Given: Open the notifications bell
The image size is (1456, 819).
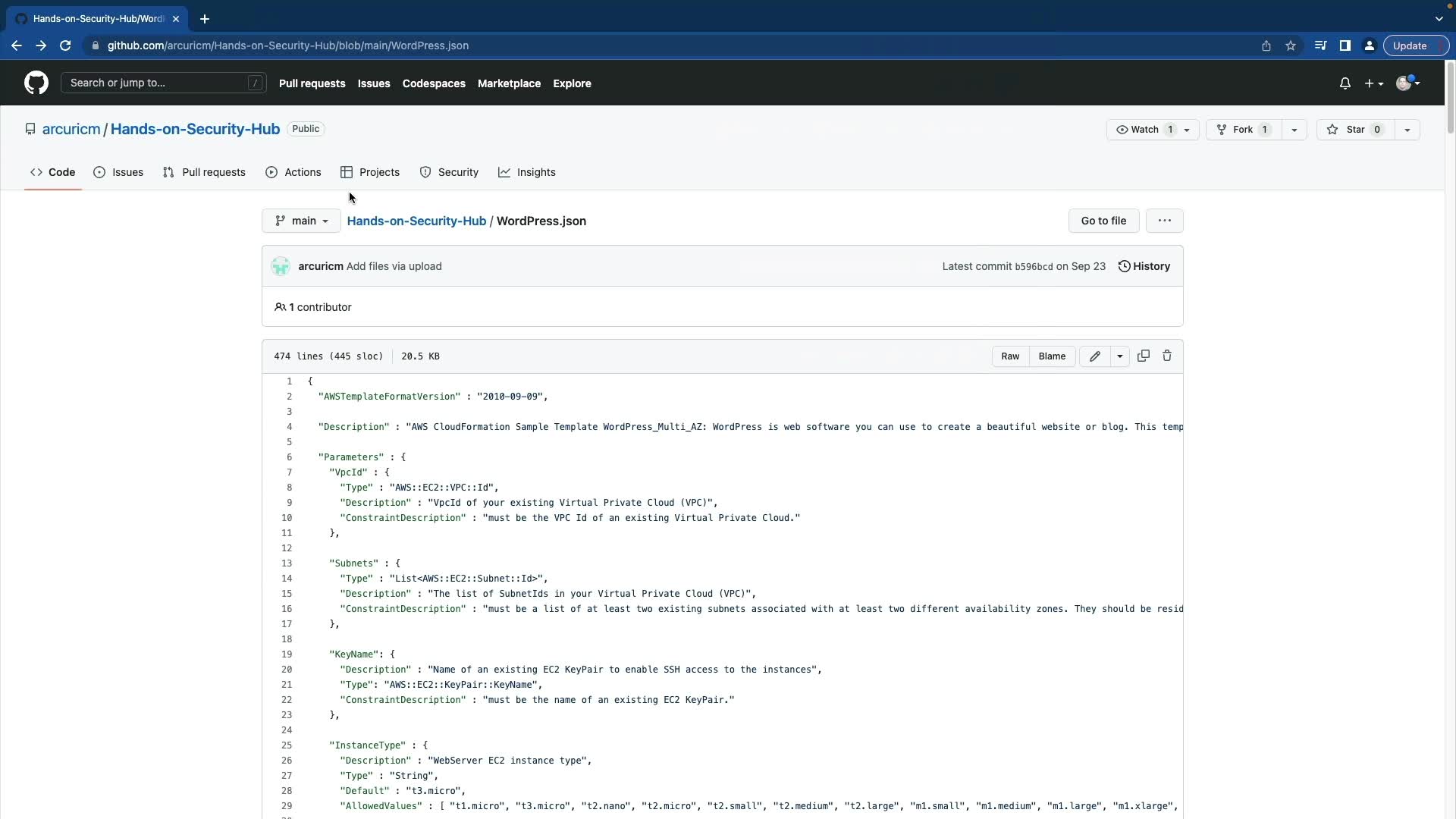Looking at the screenshot, I should (1345, 83).
